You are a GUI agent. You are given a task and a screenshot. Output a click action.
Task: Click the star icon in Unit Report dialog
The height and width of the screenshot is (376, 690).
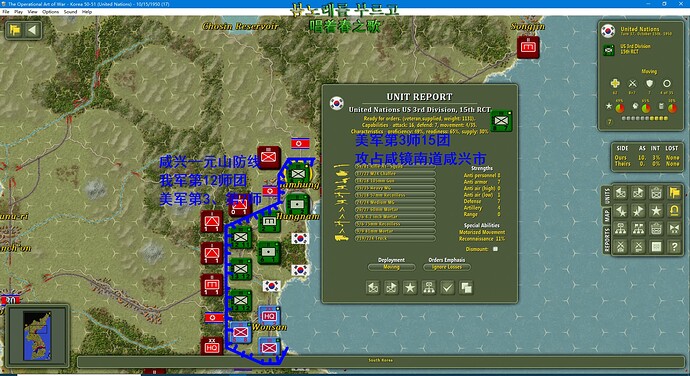(x=410, y=288)
